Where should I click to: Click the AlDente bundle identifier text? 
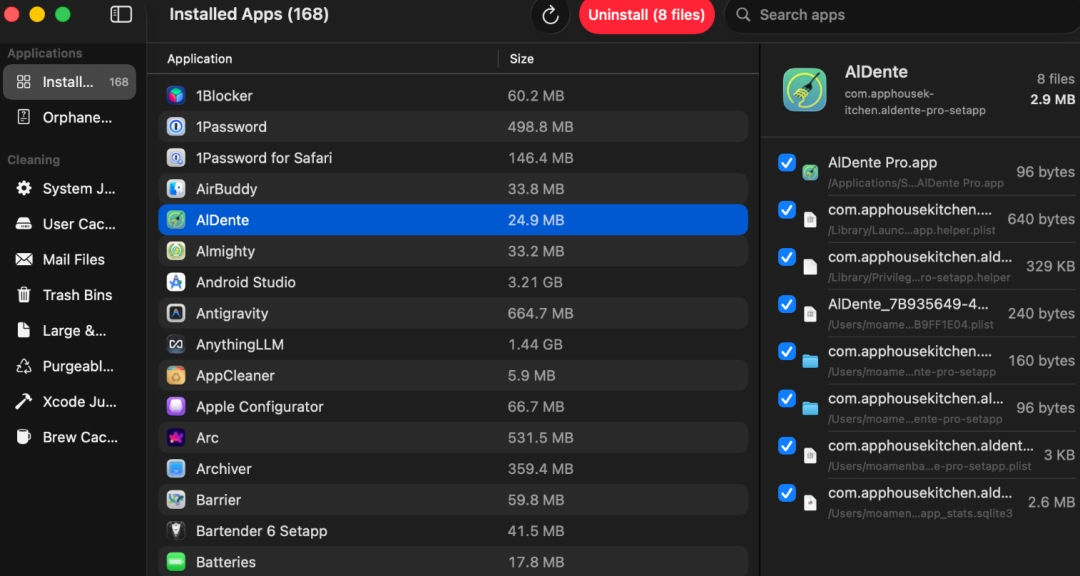(915, 102)
